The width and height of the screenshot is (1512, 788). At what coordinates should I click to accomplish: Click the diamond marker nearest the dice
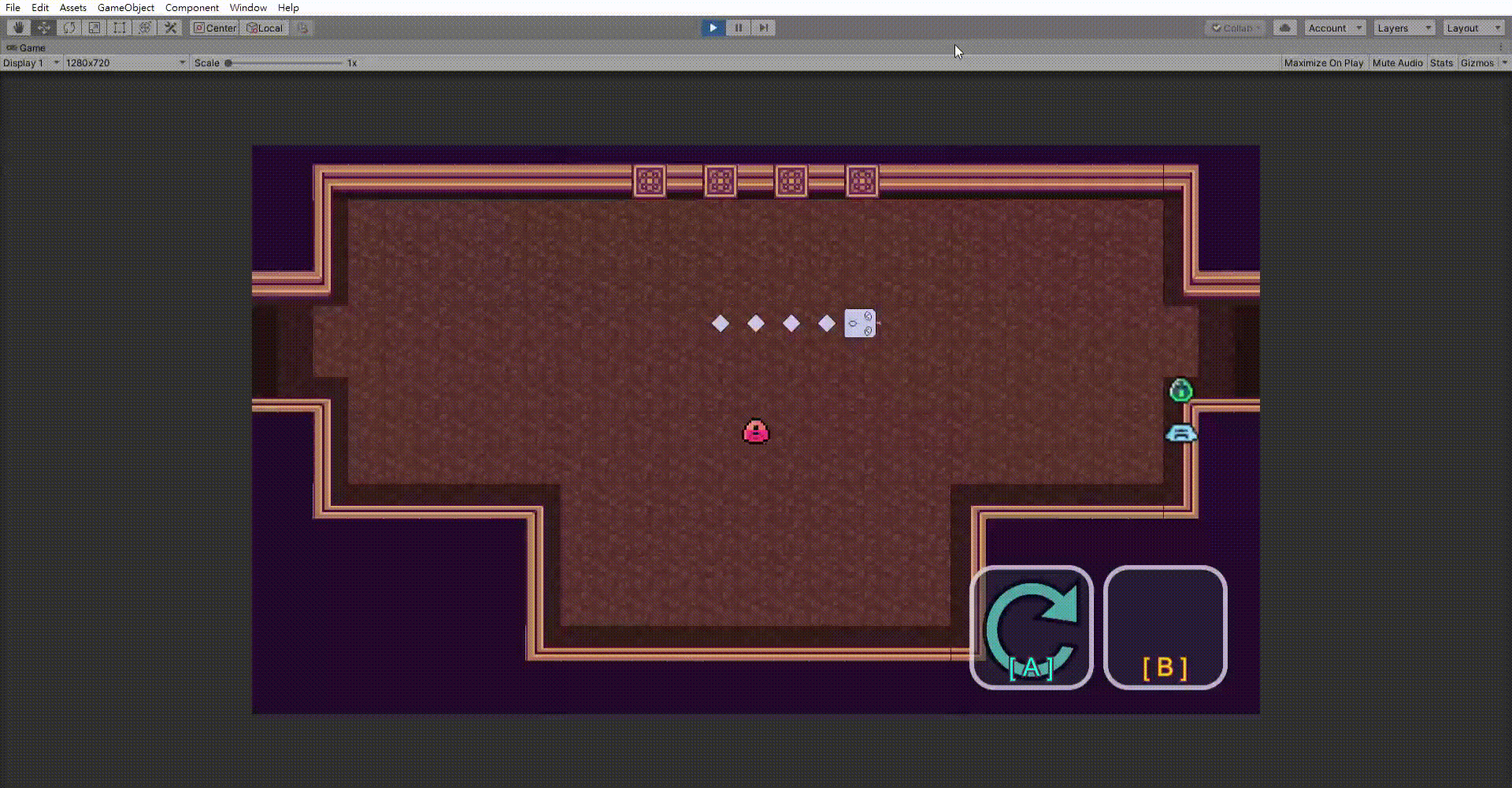pyautogui.click(x=827, y=324)
